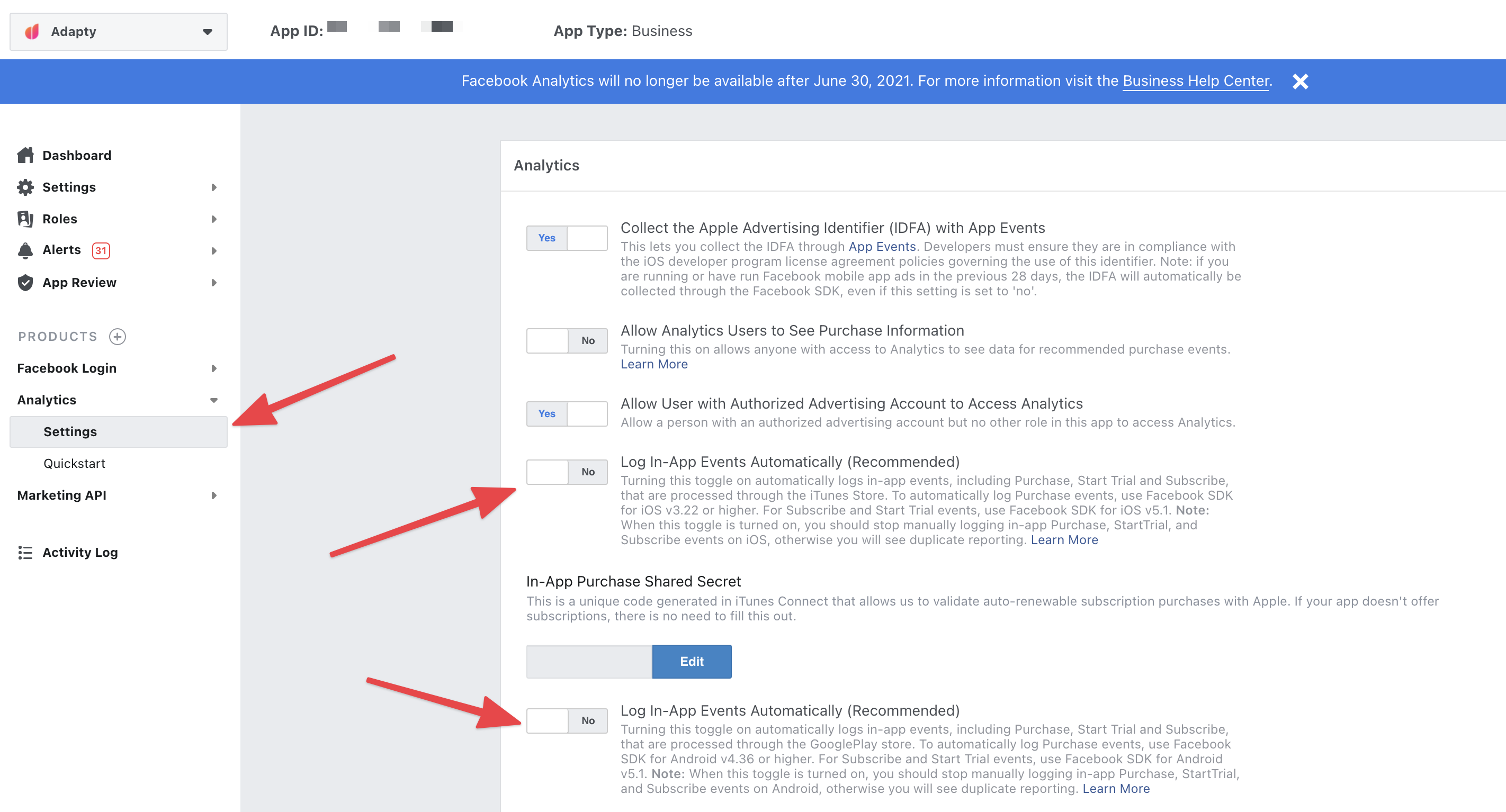Toggle GooglePlay Log In-App Events Automatically switch
Viewport: 1506px width, 812px height.
click(567, 720)
